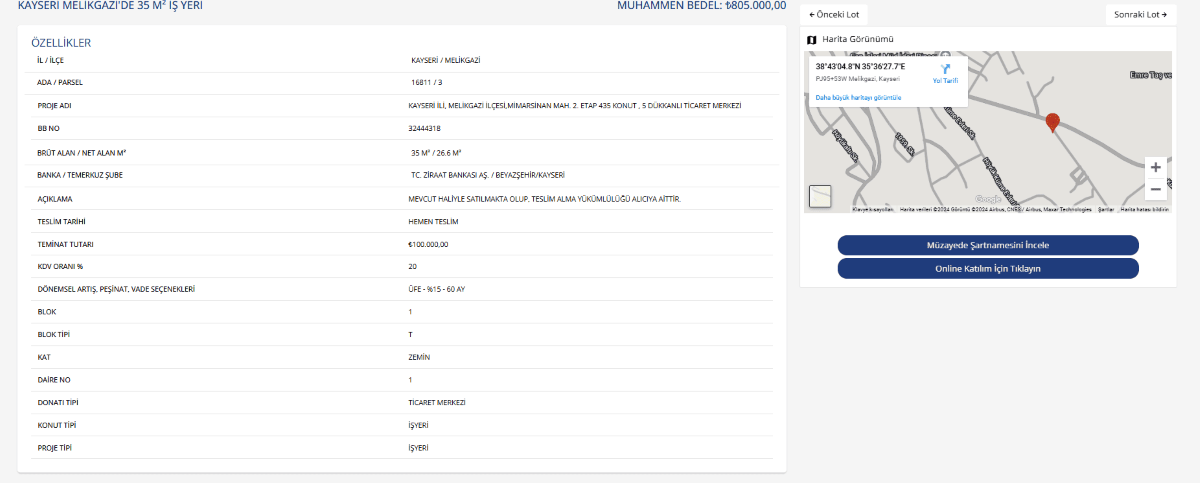1200x483 pixels.
Task: Select the area value 35 M² / 26.6 M²
Action: point(437,152)
